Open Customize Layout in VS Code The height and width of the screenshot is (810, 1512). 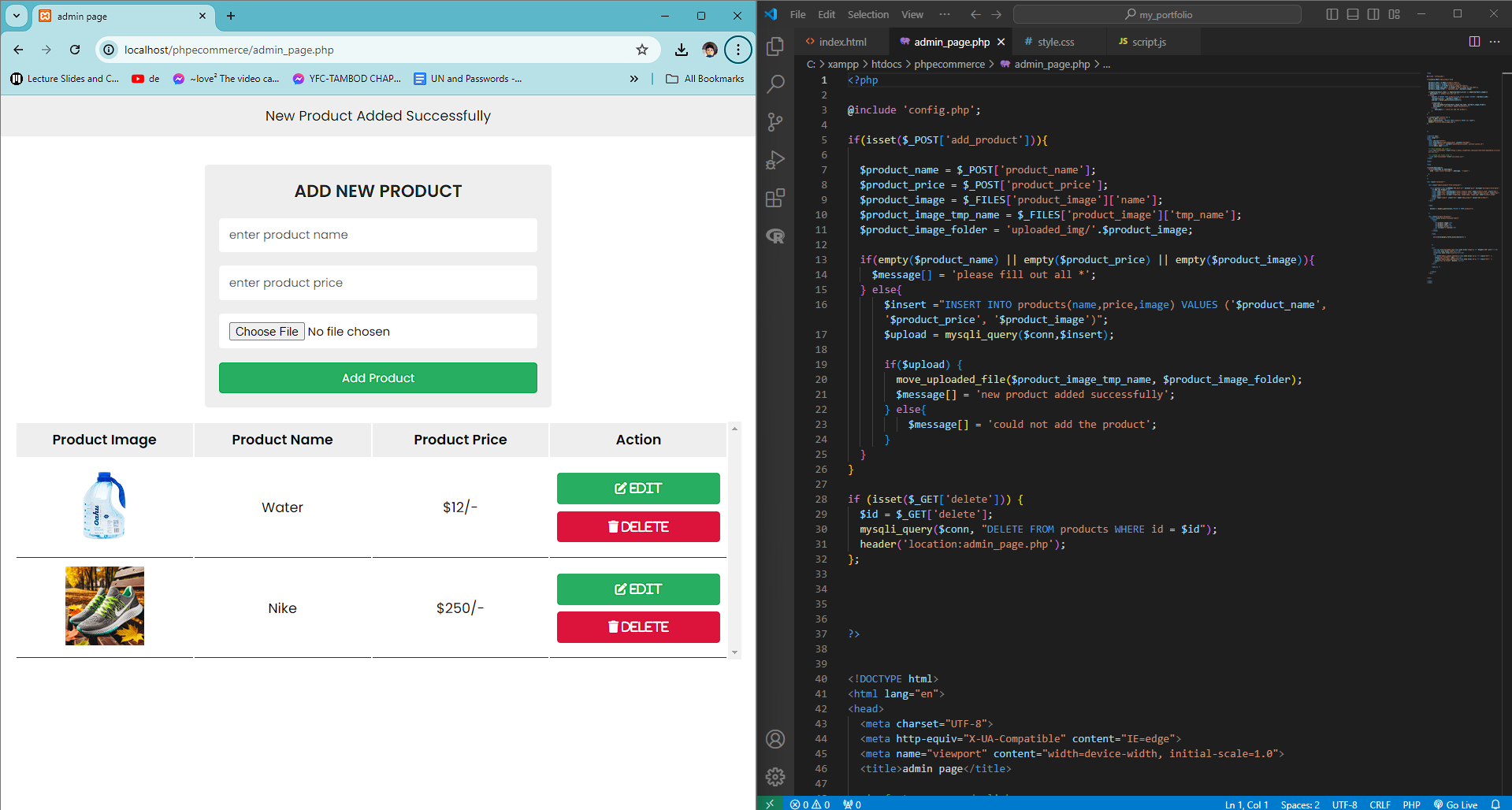pos(1395,14)
